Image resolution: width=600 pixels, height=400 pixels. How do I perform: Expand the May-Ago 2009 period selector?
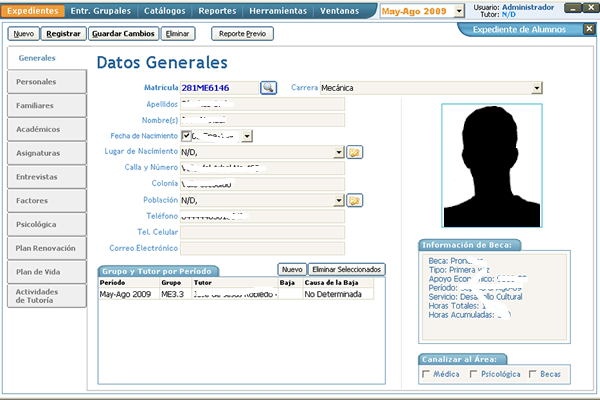[x=459, y=11]
